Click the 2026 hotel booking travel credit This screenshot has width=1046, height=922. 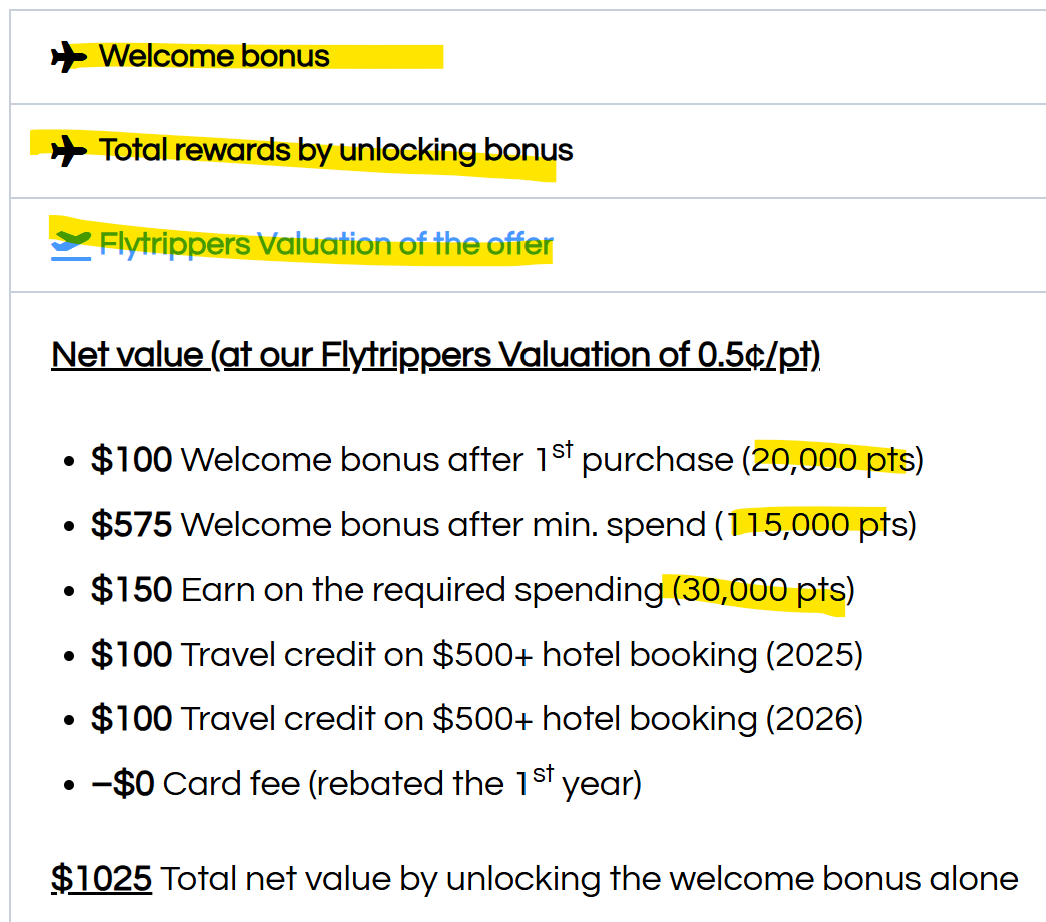[x=477, y=719]
